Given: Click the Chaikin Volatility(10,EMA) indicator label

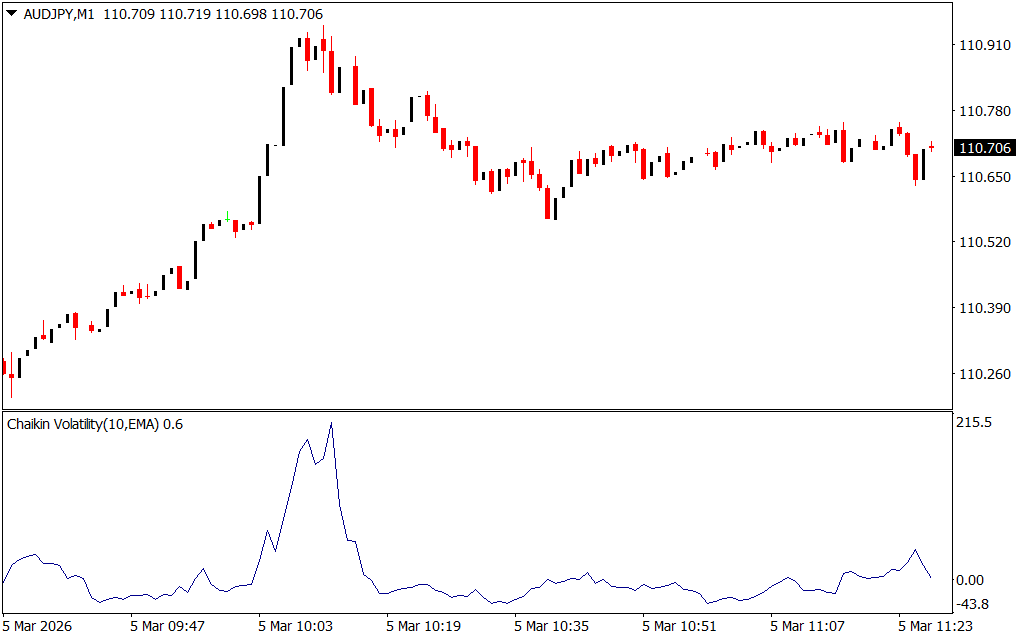Looking at the screenshot, I should (84, 424).
